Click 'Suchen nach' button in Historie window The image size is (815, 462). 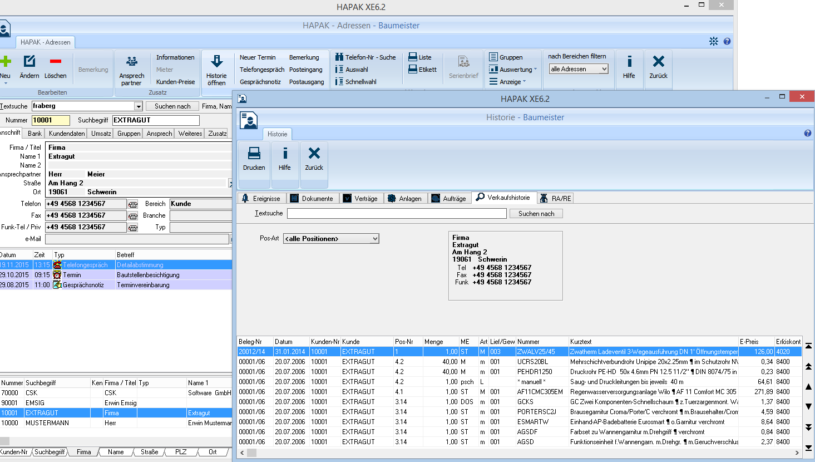click(x=536, y=214)
